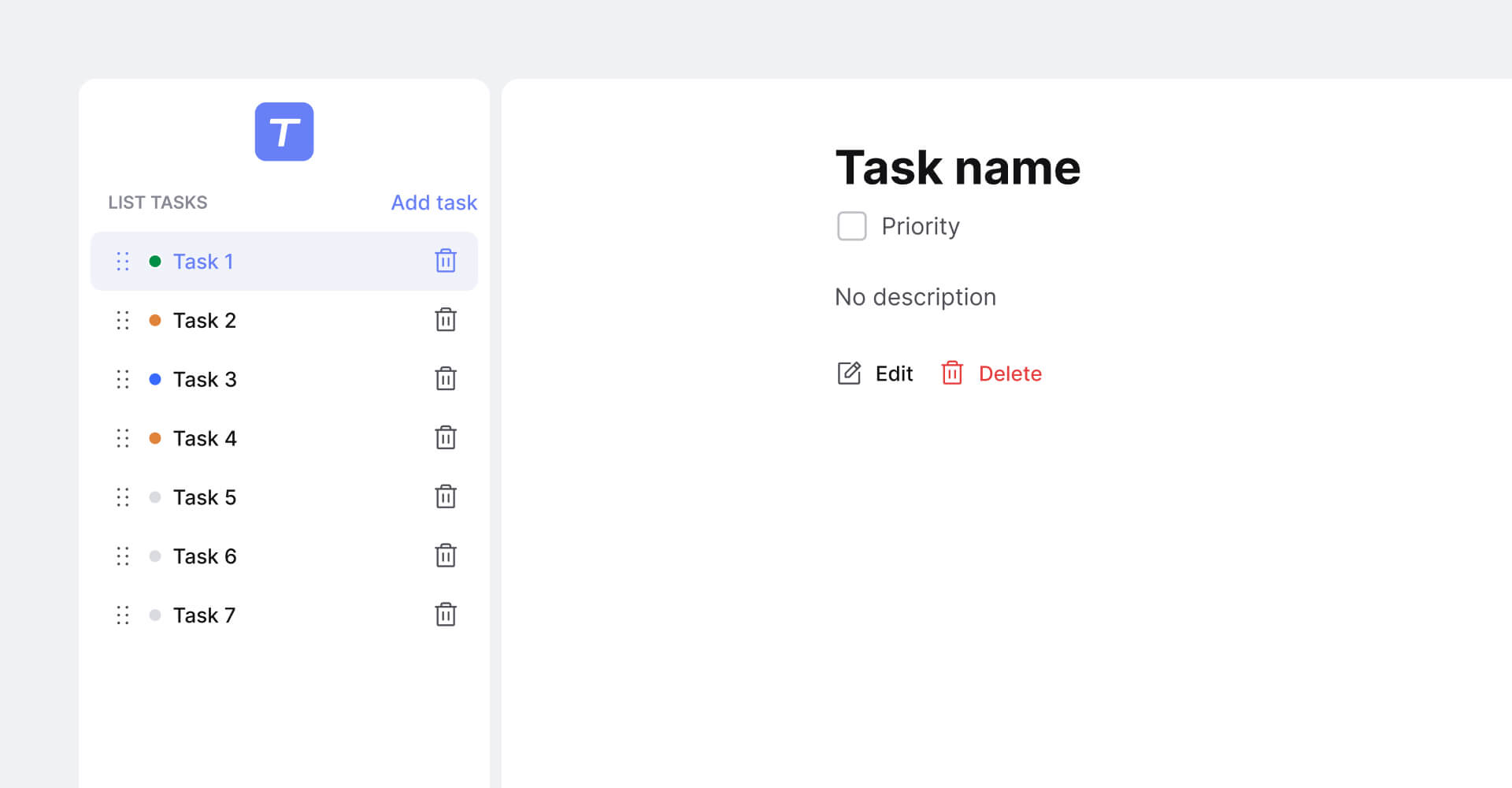The width and height of the screenshot is (1512, 788).
Task: Delete Task 2 using its trash icon
Action: point(446,320)
